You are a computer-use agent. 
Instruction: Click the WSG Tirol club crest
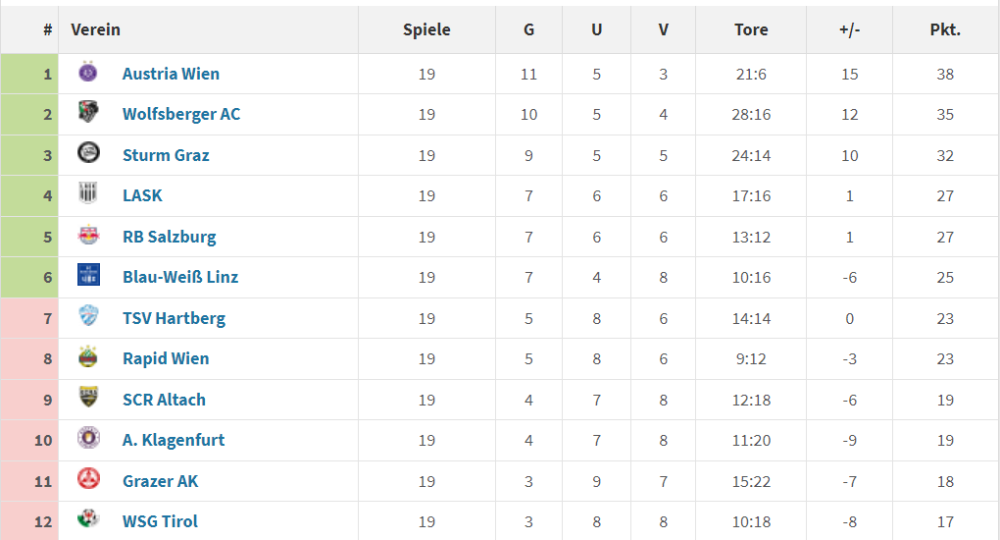pos(88,520)
